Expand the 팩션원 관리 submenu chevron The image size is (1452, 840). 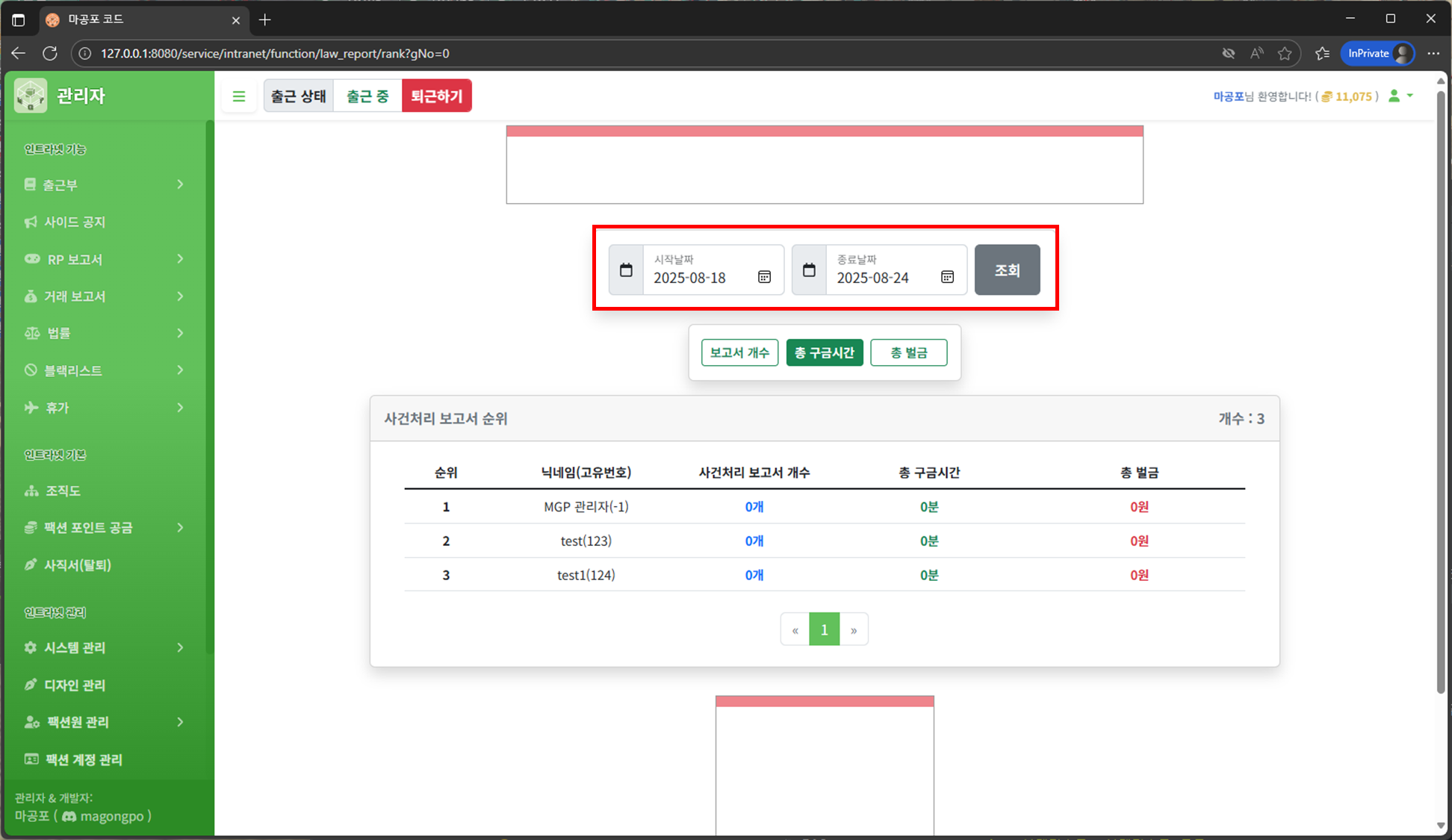[x=180, y=722]
